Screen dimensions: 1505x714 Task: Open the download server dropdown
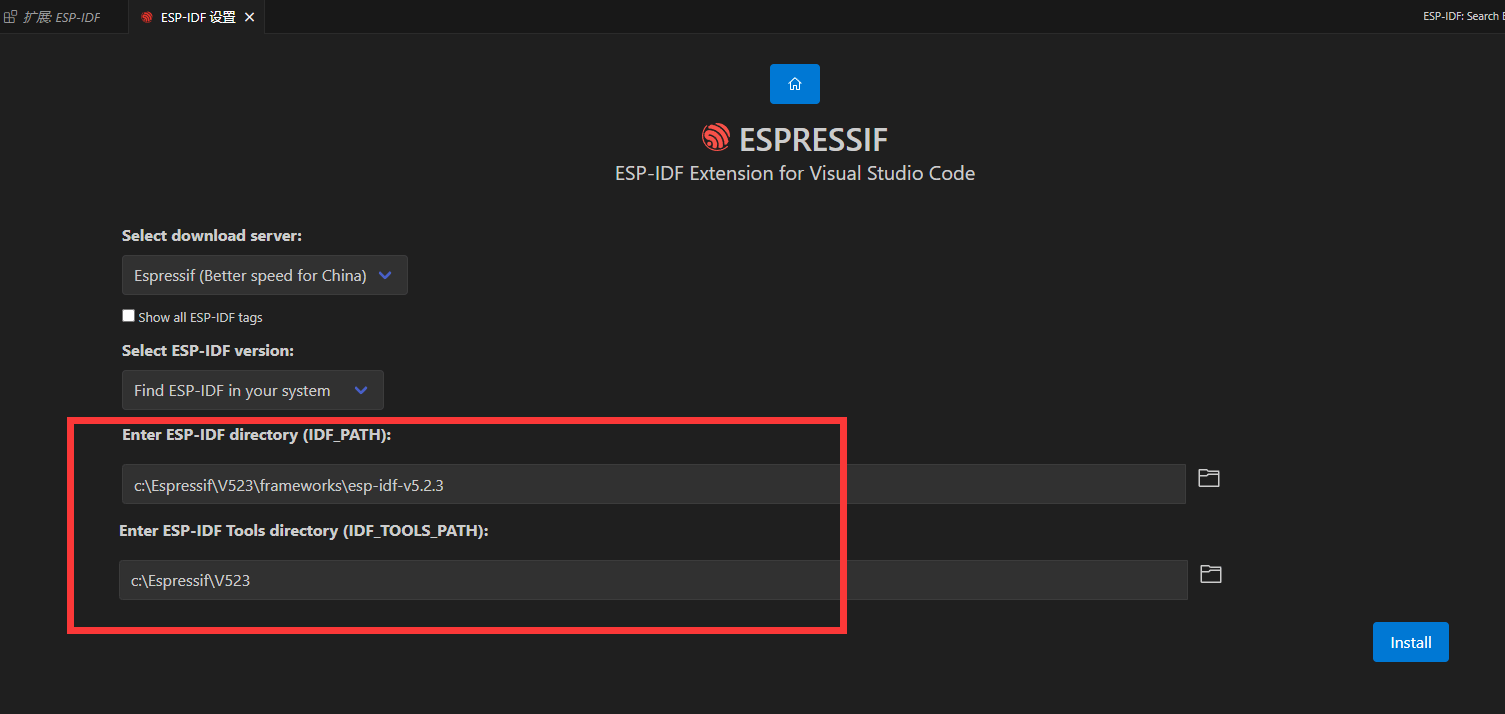[264, 275]
